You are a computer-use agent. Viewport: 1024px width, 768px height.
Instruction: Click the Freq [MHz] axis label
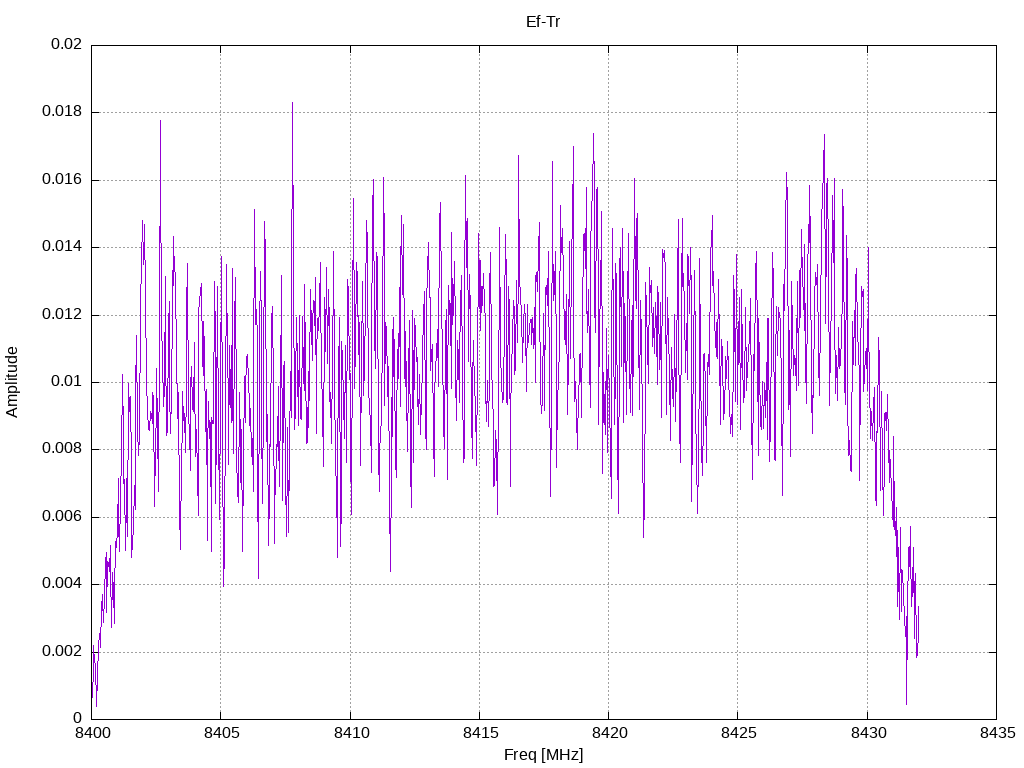point(543,755)
